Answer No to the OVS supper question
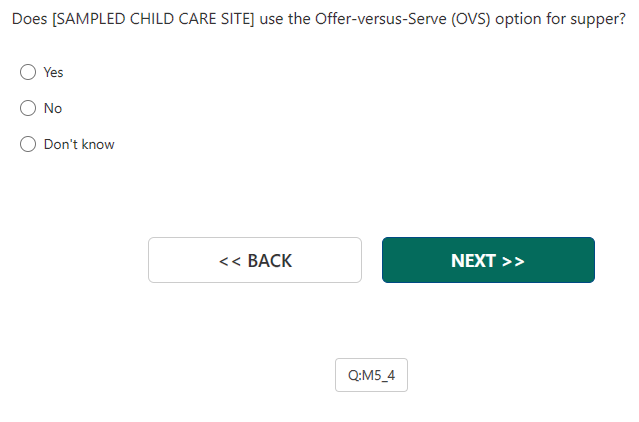The image size is (639, 422). 28,108
